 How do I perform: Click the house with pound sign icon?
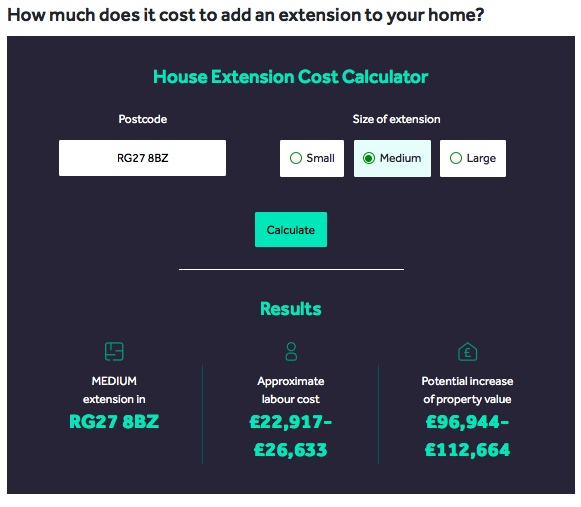(x=467, y=351)
